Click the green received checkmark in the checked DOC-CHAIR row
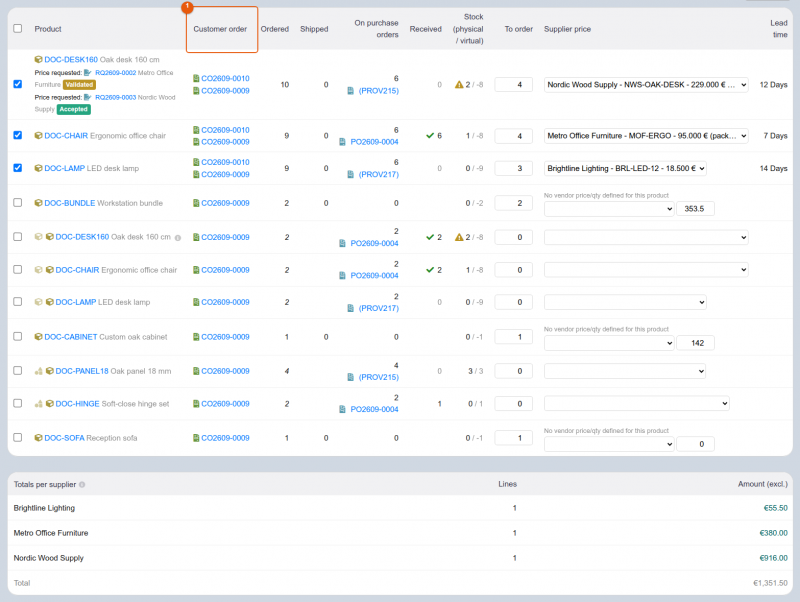The height and width of the screenshot is (602, 800). [x=430, y=136]
